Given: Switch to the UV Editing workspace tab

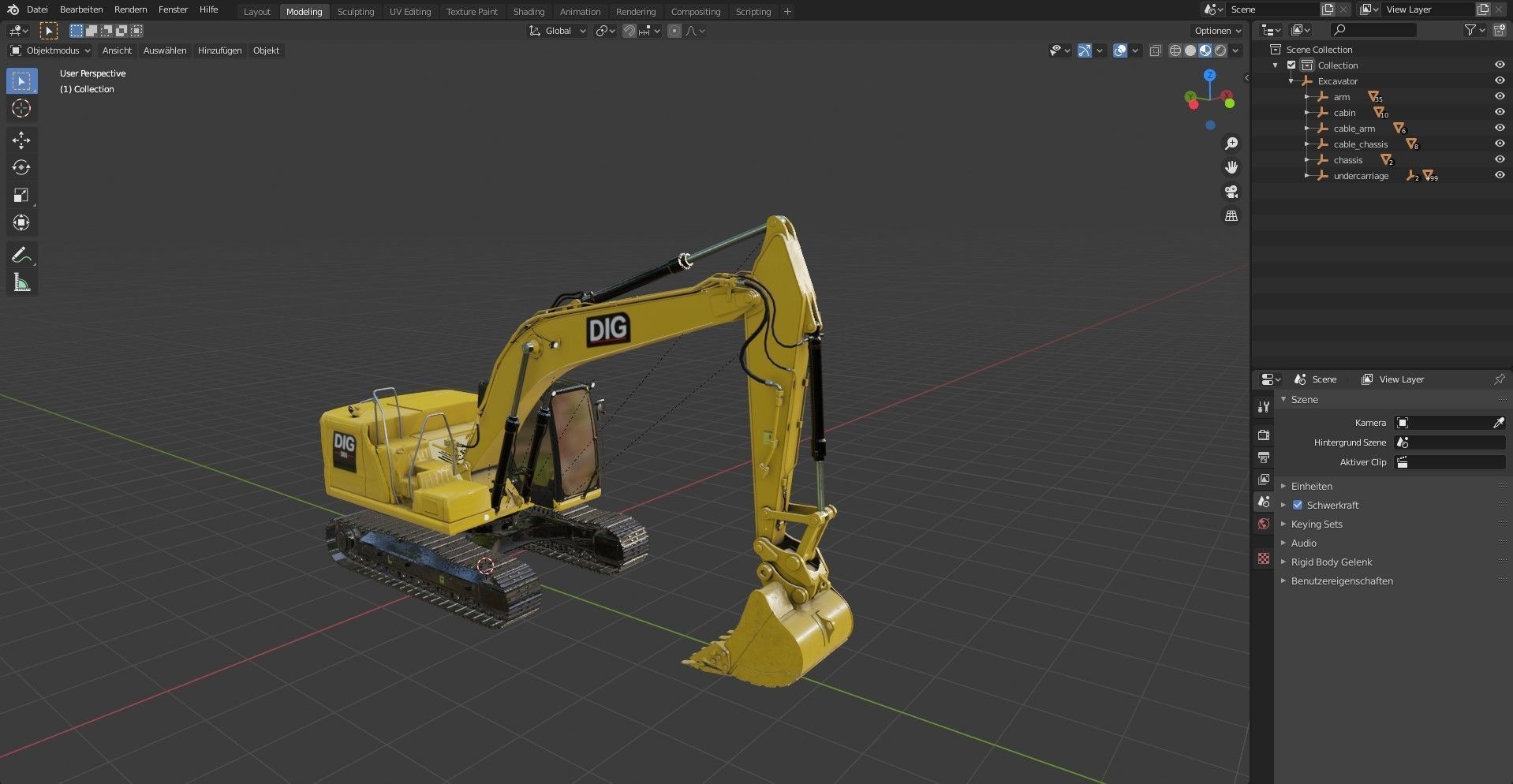Looking at the screenshot, I should click(x=410, y=12).
